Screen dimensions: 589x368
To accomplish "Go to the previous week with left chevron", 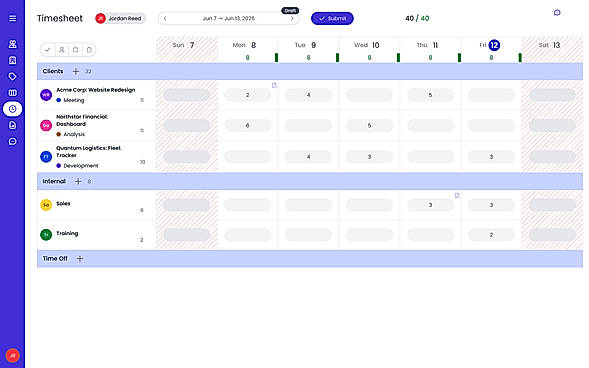I will click(x=165, y=18).
